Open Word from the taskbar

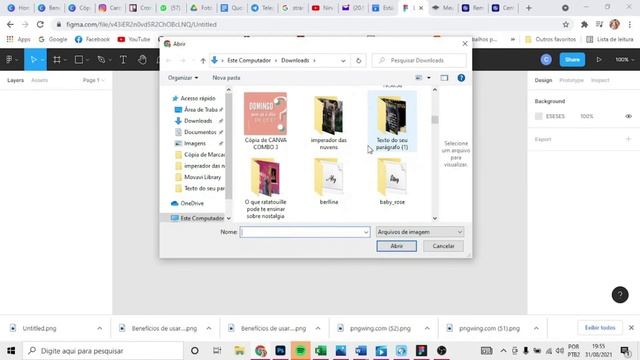tap(361, 351)
